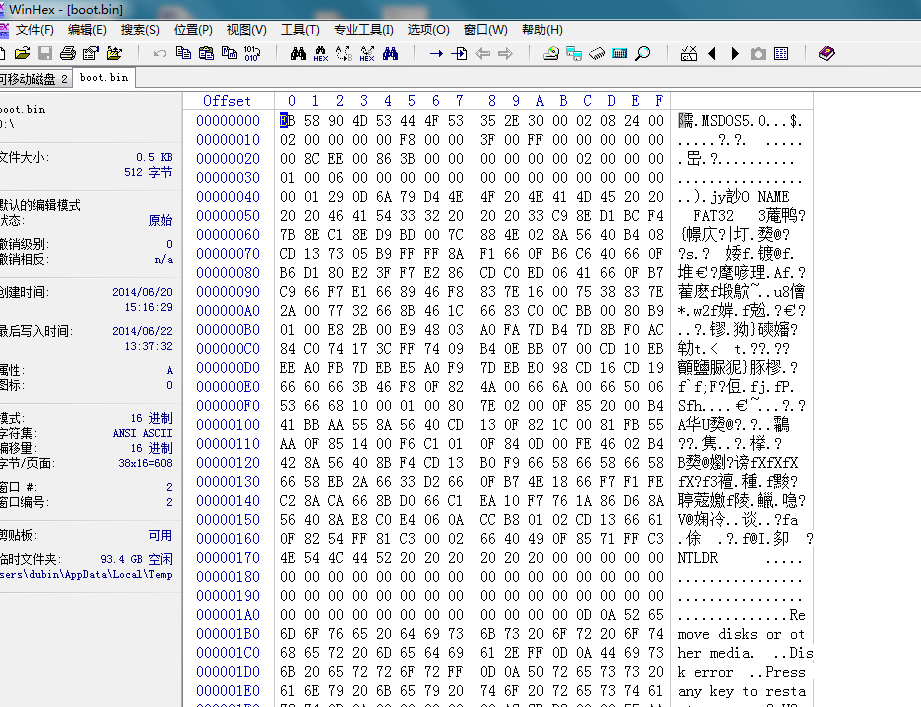This screenshot has width=921, height=707.
Task: Click the Open Folder icon with arrow
Action: point(114,53)
